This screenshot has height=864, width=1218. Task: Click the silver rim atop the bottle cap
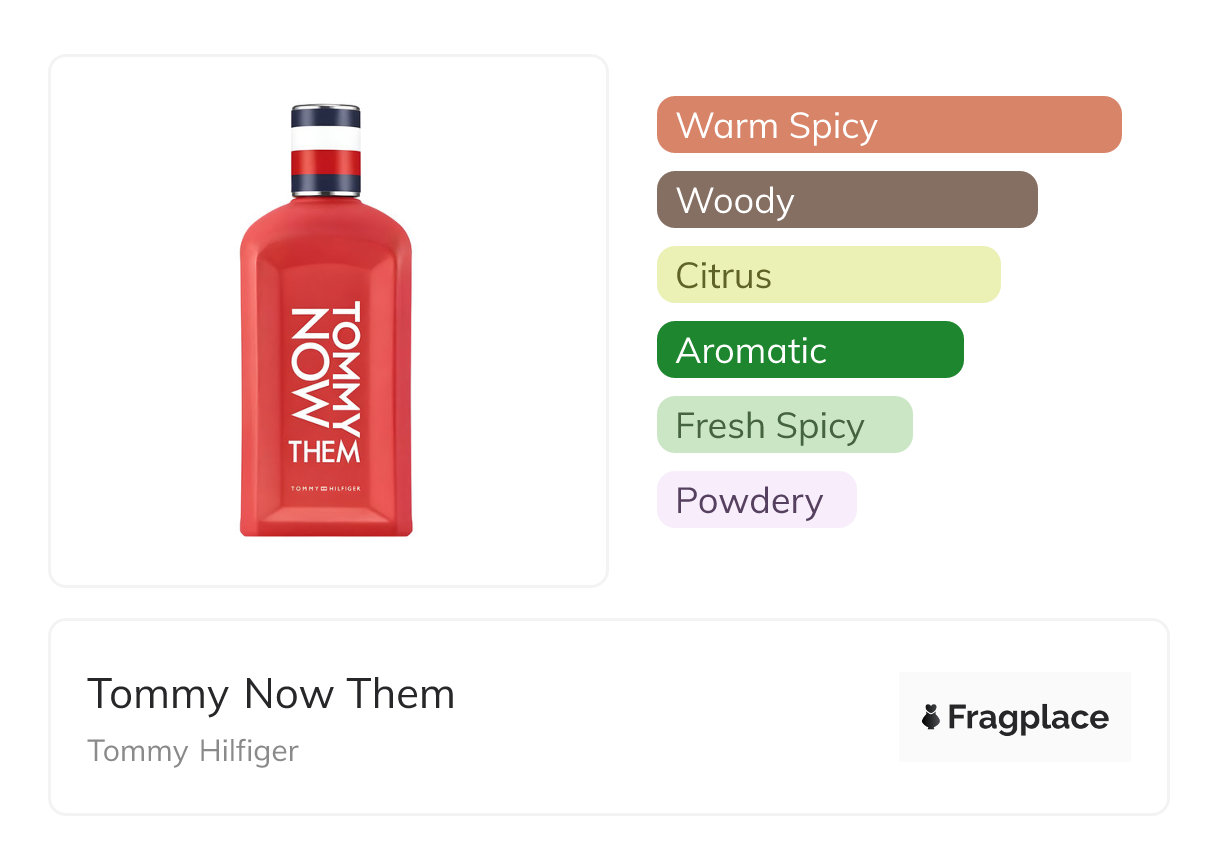pyautogui.click(x=326, y=107)
